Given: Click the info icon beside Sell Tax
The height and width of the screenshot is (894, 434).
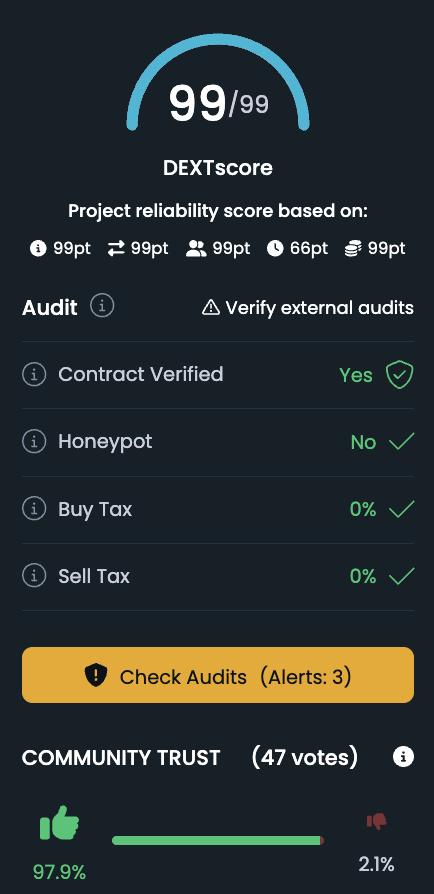Looking at the screenshot, I should 34,576.
